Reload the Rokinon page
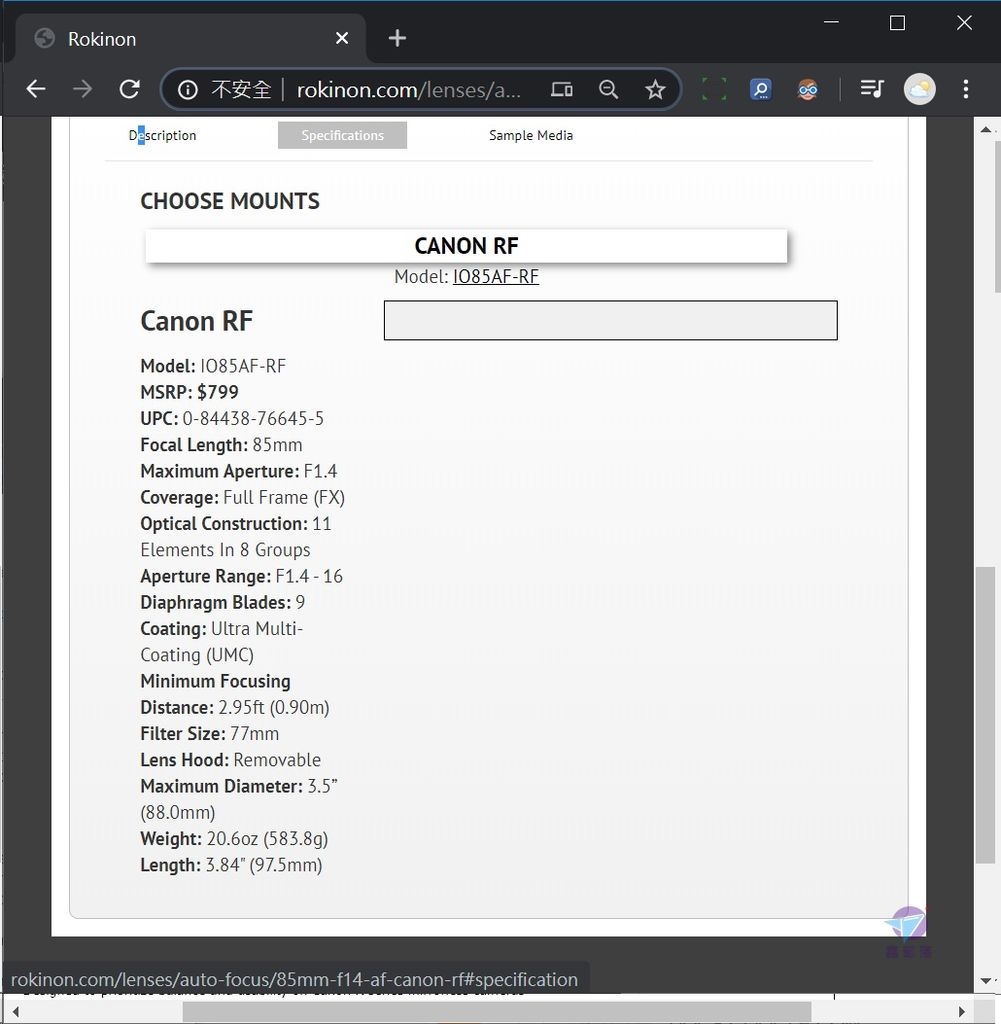 point(129,89)
